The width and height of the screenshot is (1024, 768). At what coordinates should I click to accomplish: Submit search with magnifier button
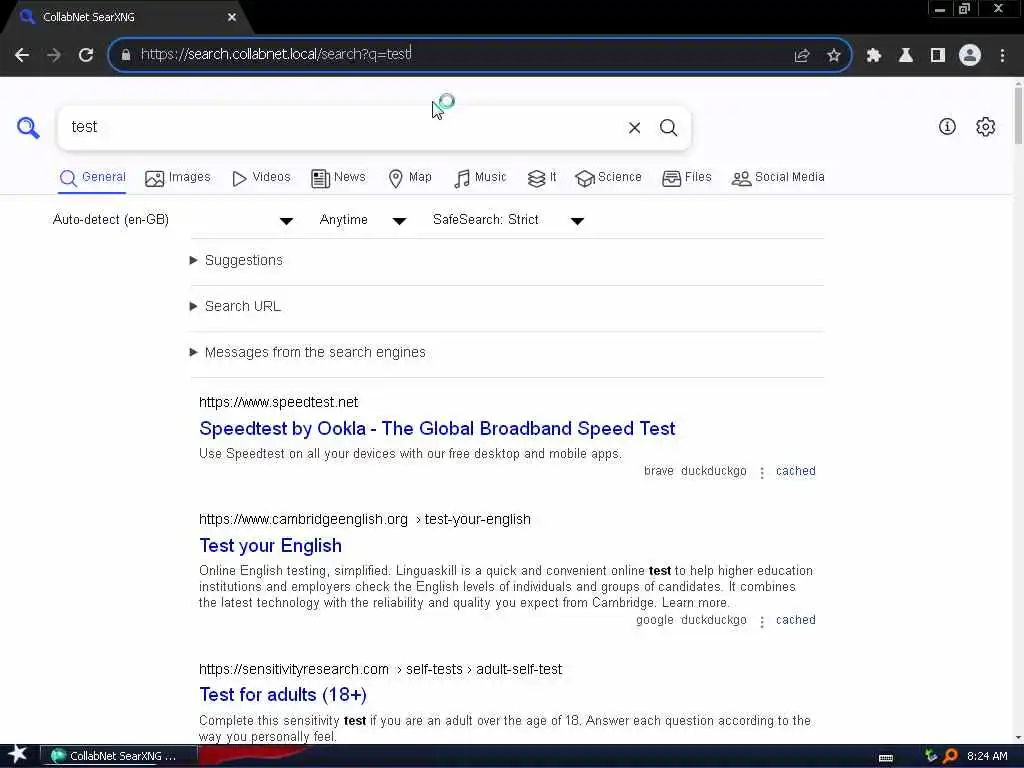[x=668, y=127]
